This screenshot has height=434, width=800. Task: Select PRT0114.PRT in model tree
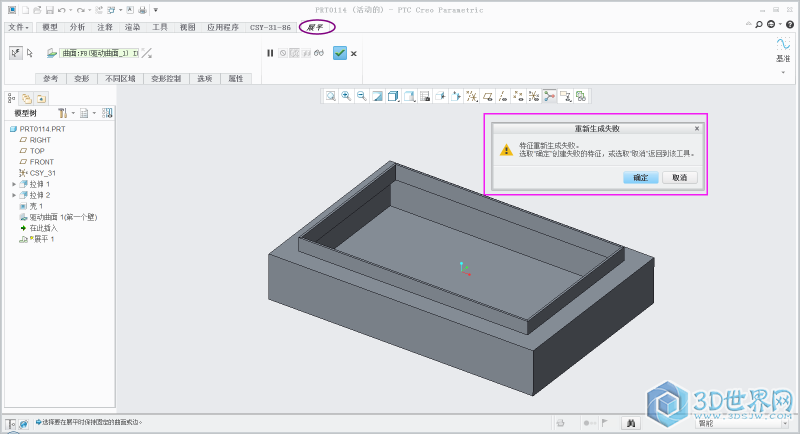(x=42, y=129)
